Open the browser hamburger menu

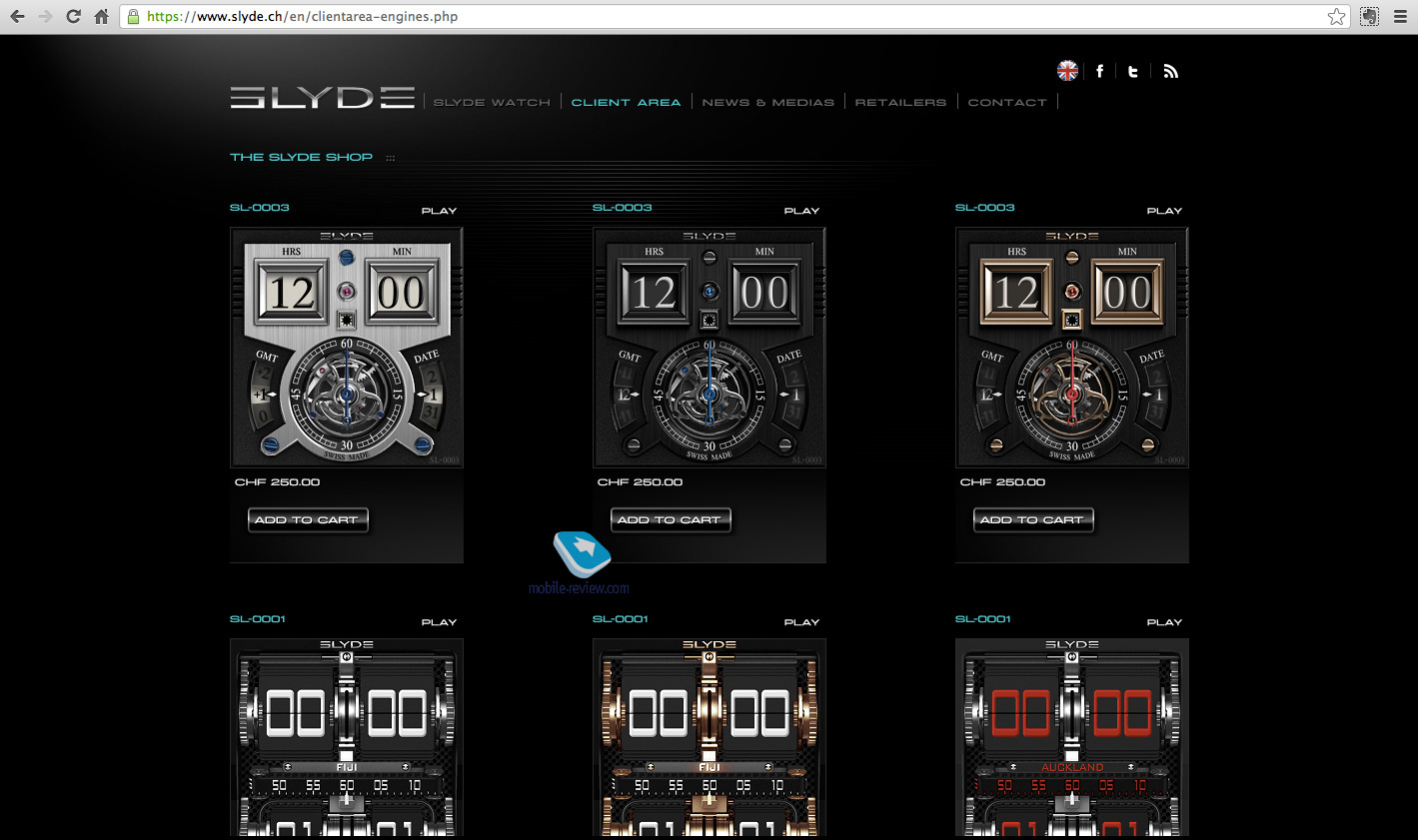point(1400,16)
